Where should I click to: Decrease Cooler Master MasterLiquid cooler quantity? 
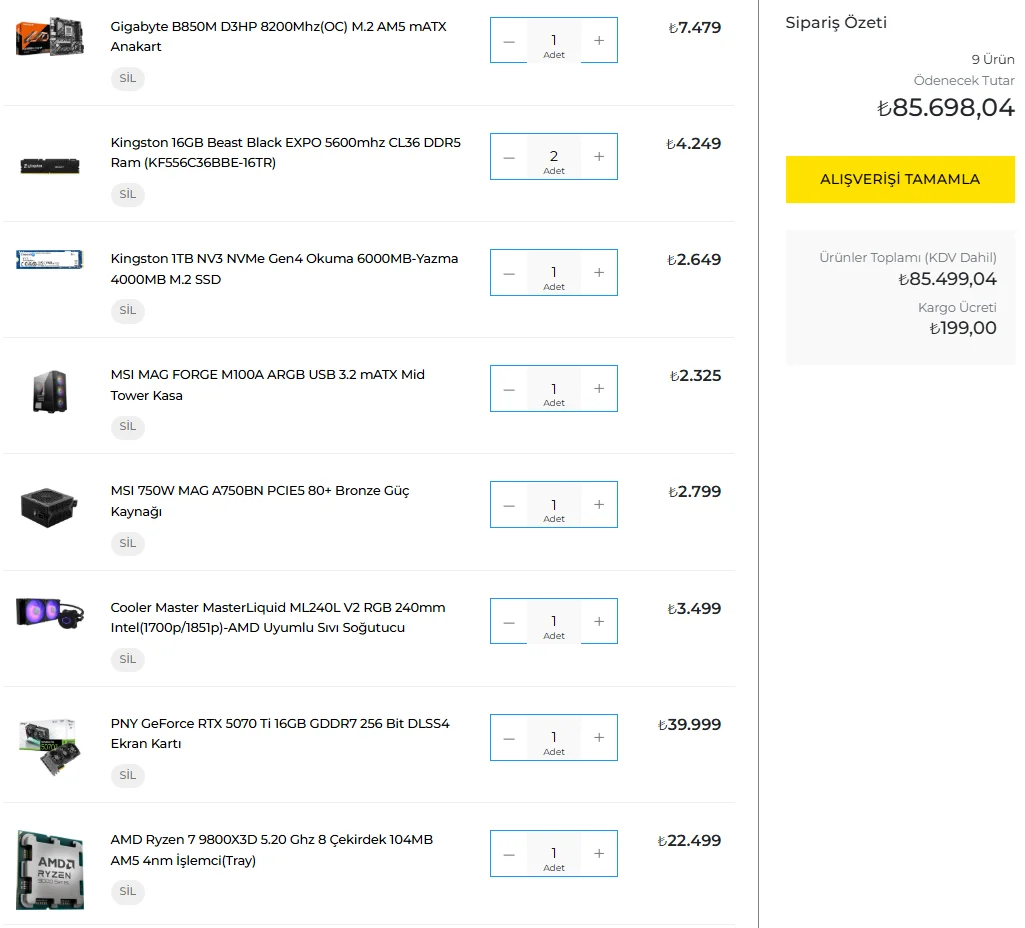(x=509, y=622)
